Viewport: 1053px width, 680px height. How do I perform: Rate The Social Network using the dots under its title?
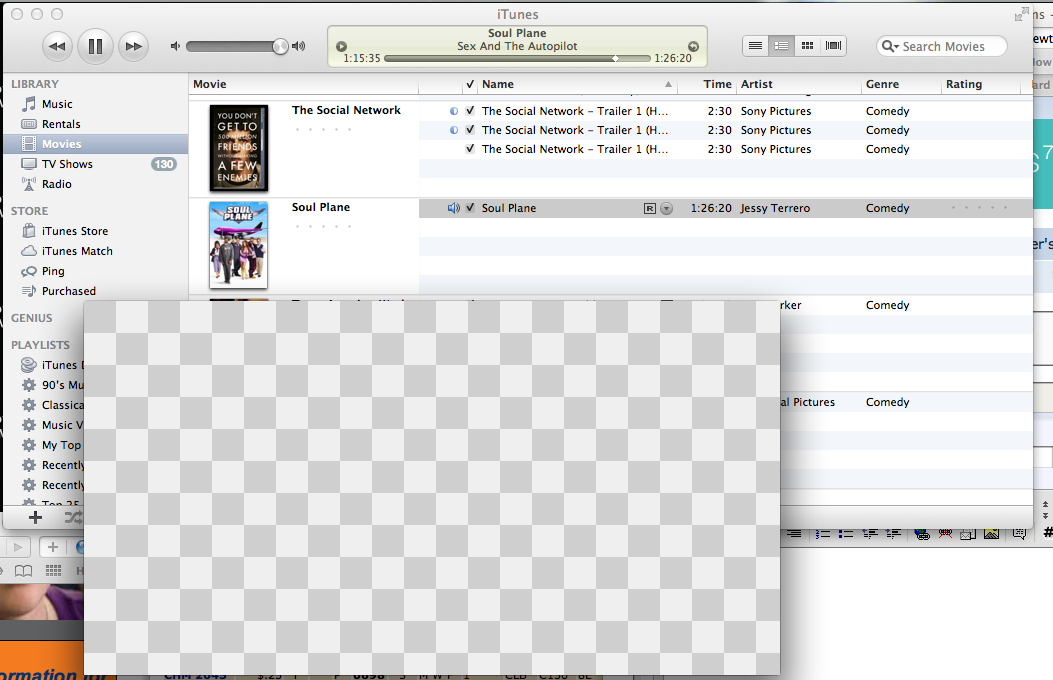pos(323,129)
